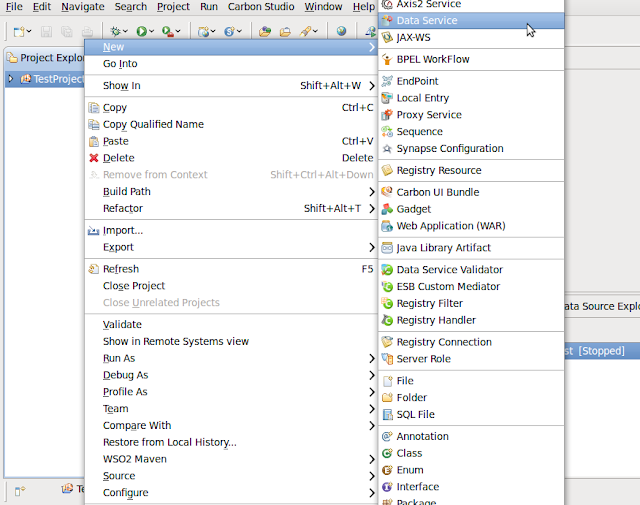Refresh the project via context menu

[231, 269]
